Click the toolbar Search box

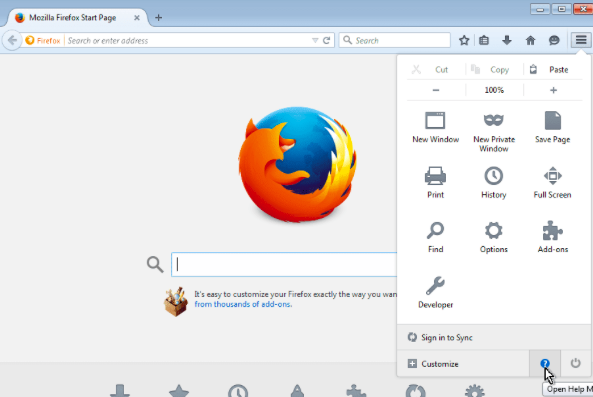(x=394, y=40)
